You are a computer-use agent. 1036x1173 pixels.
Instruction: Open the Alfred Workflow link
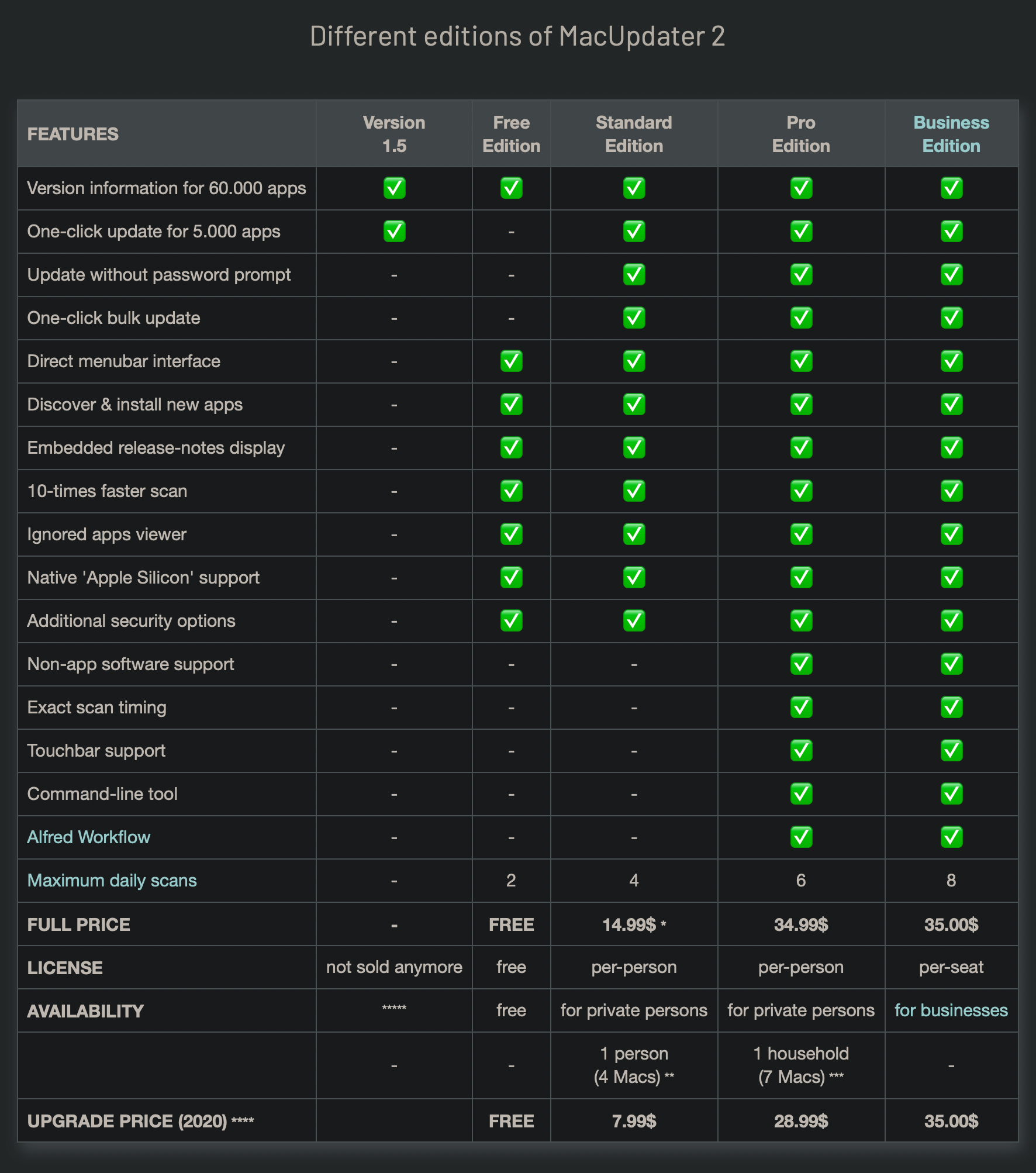(x=89, y=837)
